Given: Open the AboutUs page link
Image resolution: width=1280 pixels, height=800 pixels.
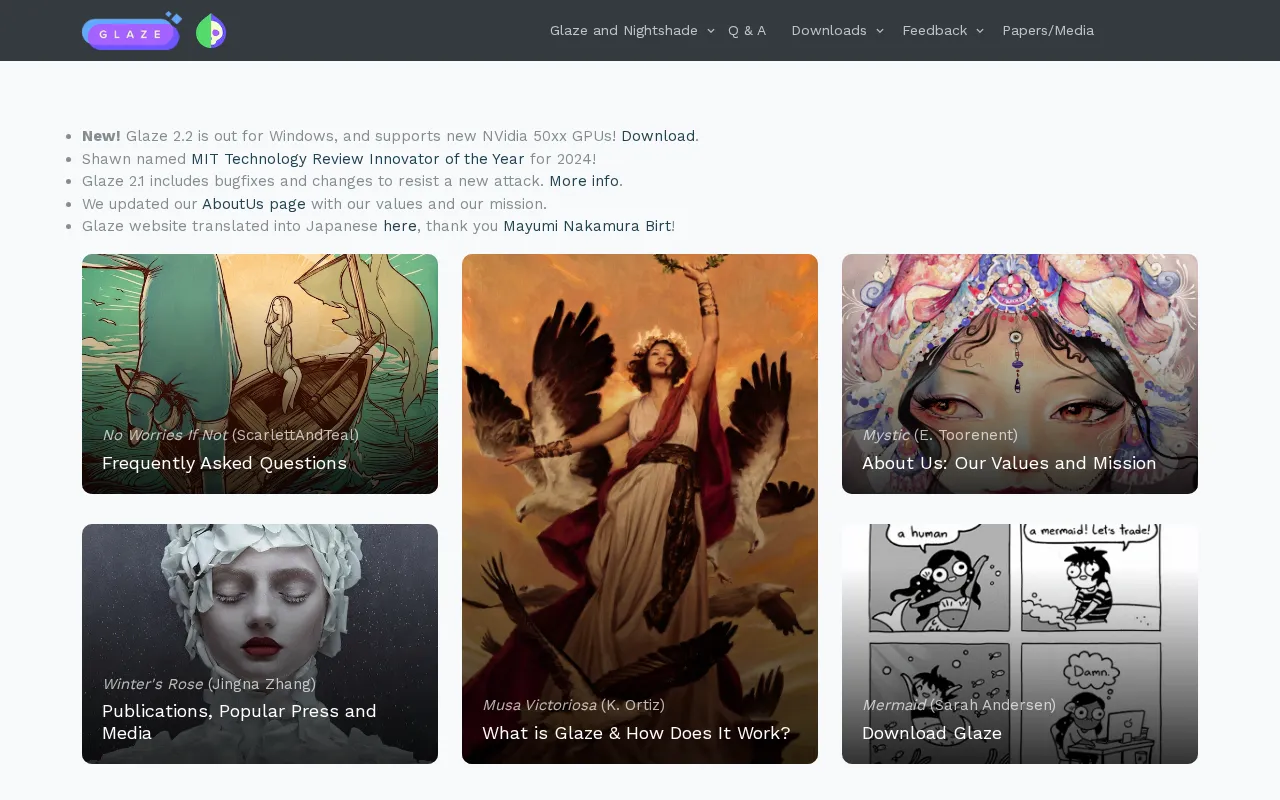Looking at the screenshot, I should [x=254, y=204].
